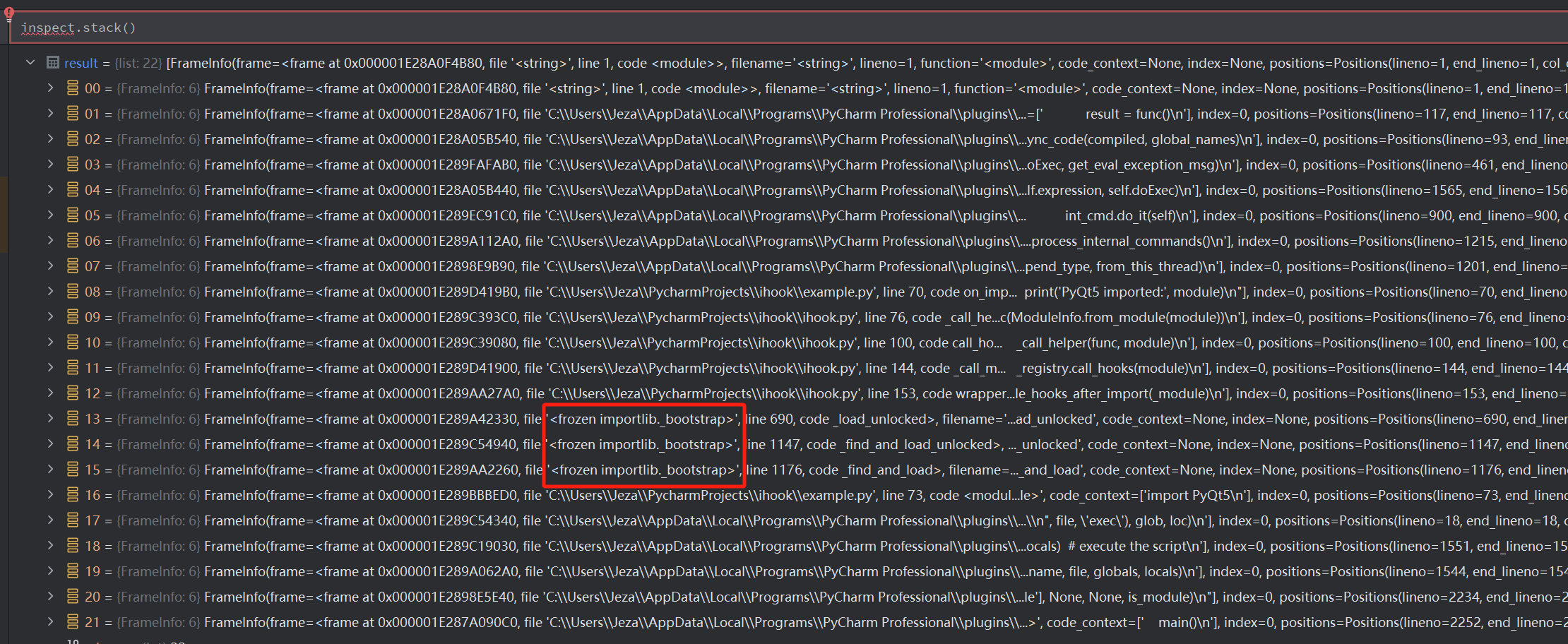This screenshot has height=644, width=1568.
Task: Collapse the result list node
Action: pyautogui.click(x=30, y=63)
